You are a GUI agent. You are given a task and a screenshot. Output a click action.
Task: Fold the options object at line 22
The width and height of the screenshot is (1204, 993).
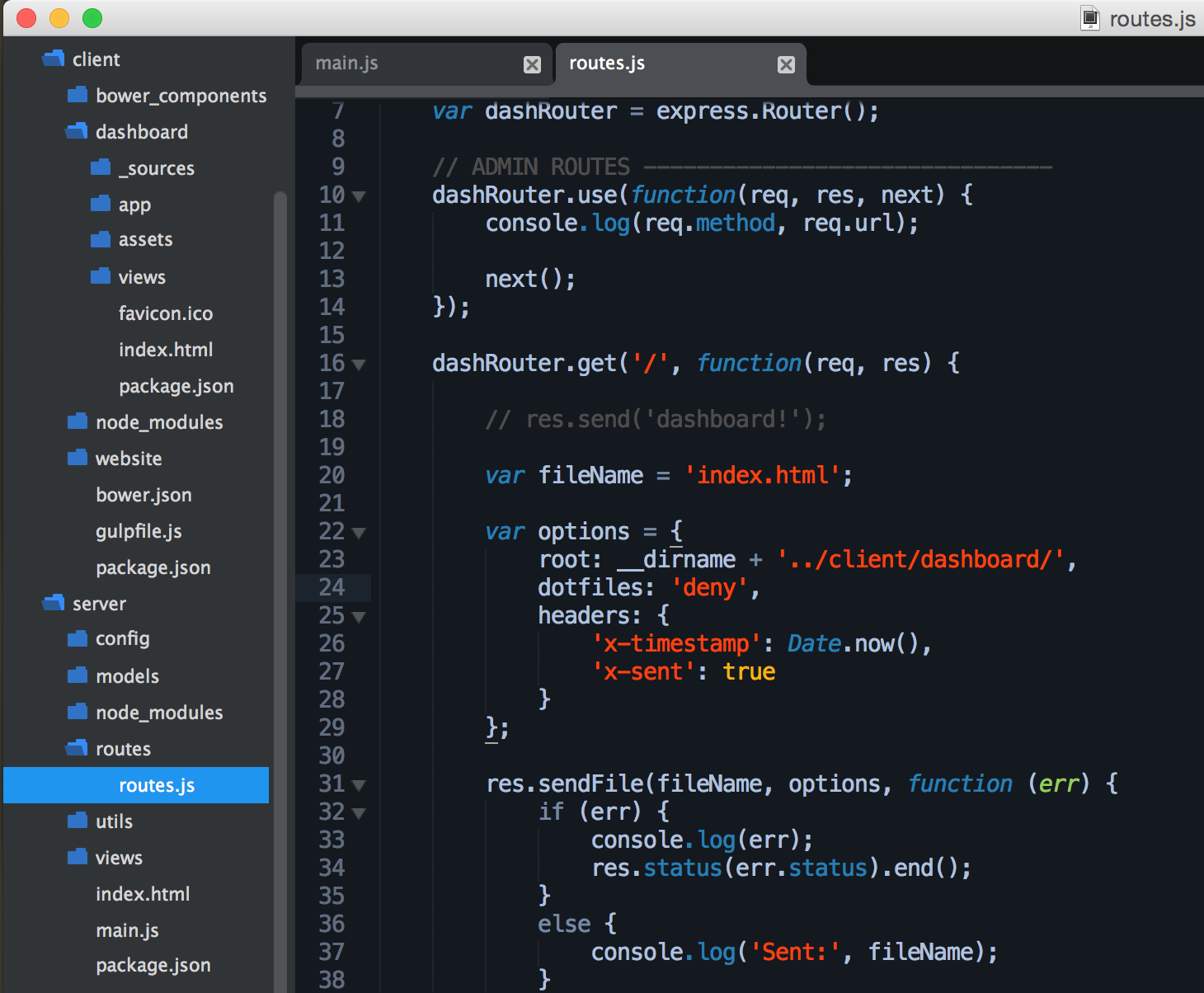point(359,533)
